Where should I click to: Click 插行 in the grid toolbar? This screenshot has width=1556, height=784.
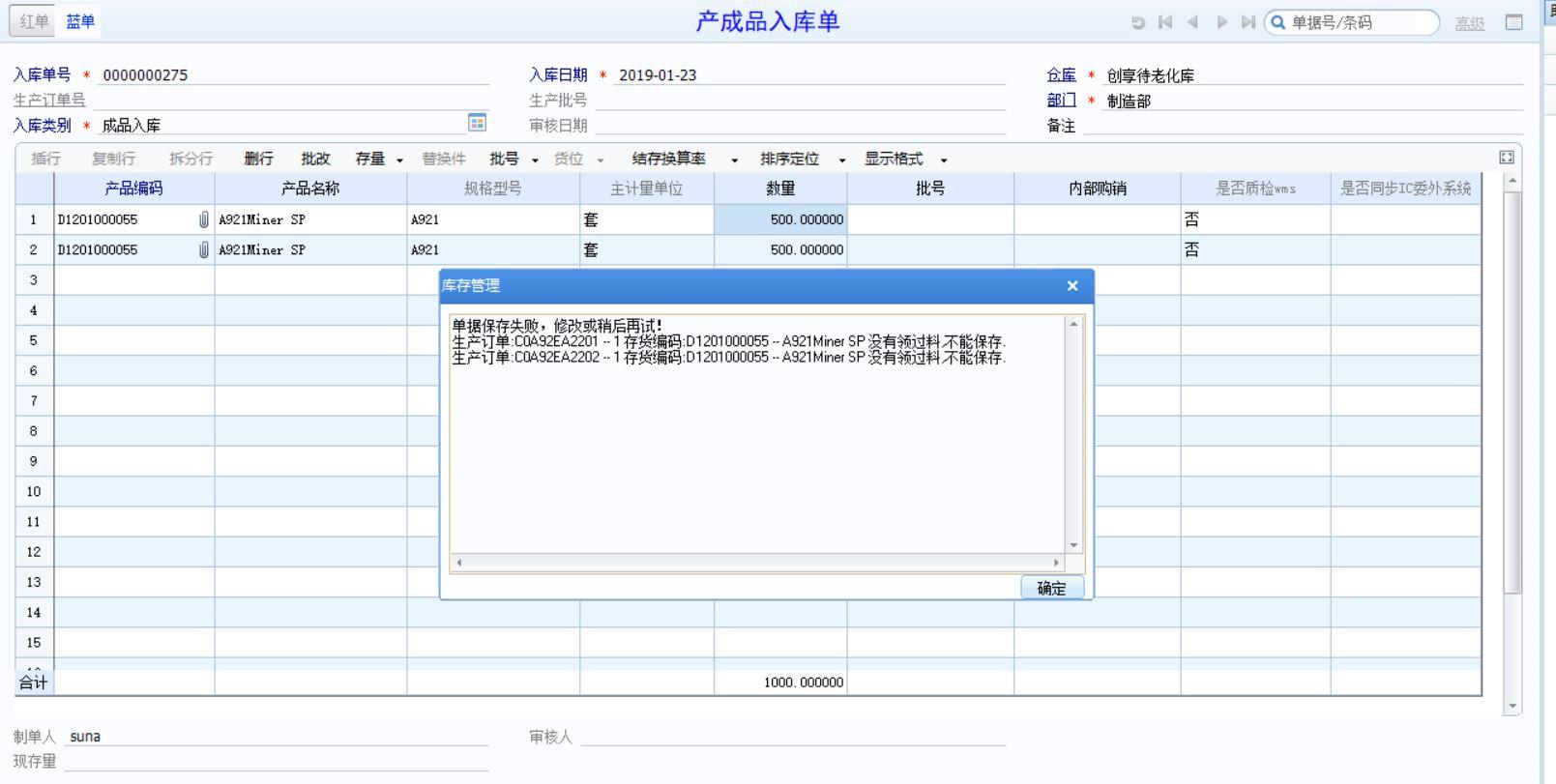[45, 159]
